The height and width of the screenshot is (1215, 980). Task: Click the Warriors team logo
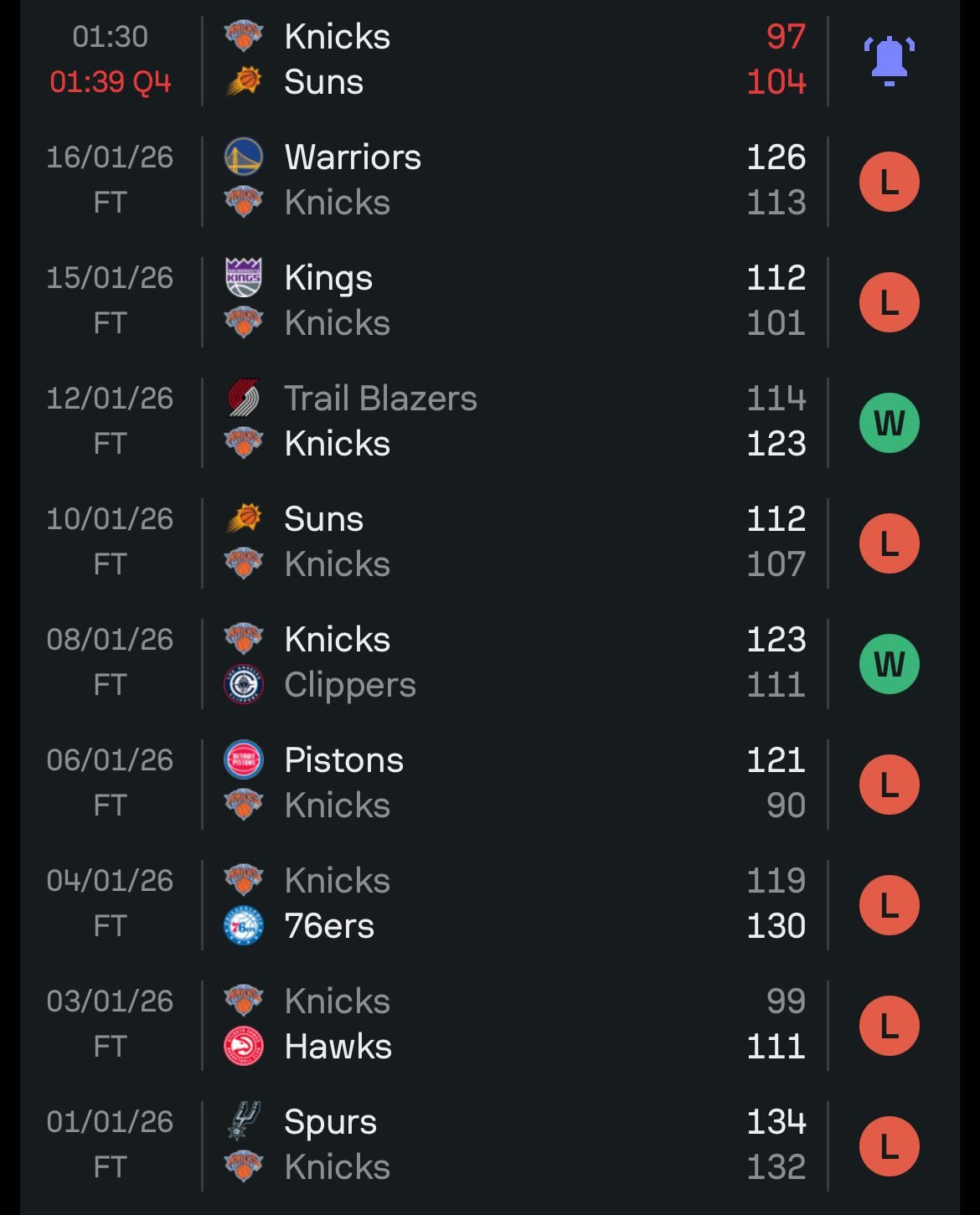[x=244, y=157]
